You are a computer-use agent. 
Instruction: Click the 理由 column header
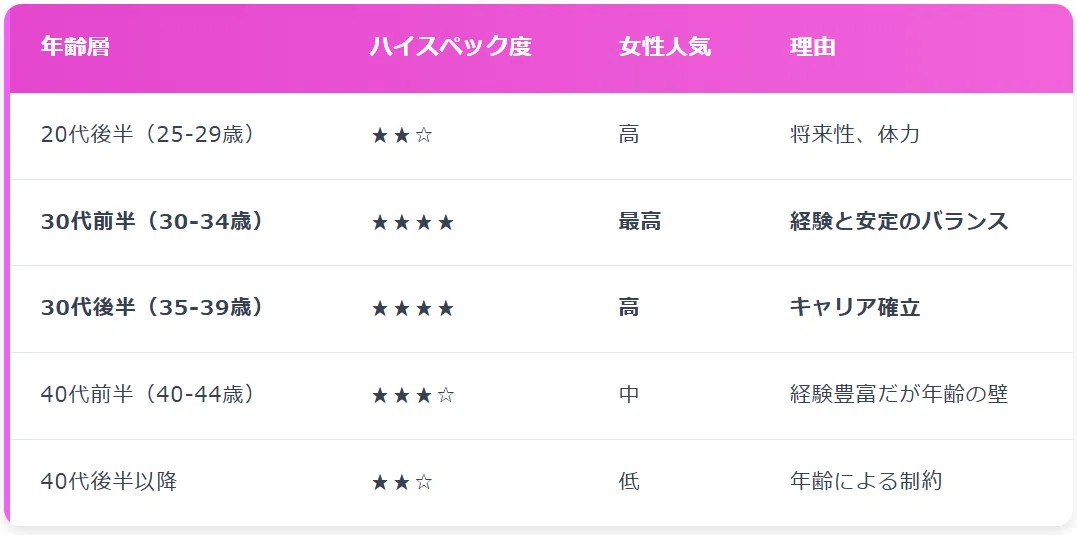click(x=813, y=47)
